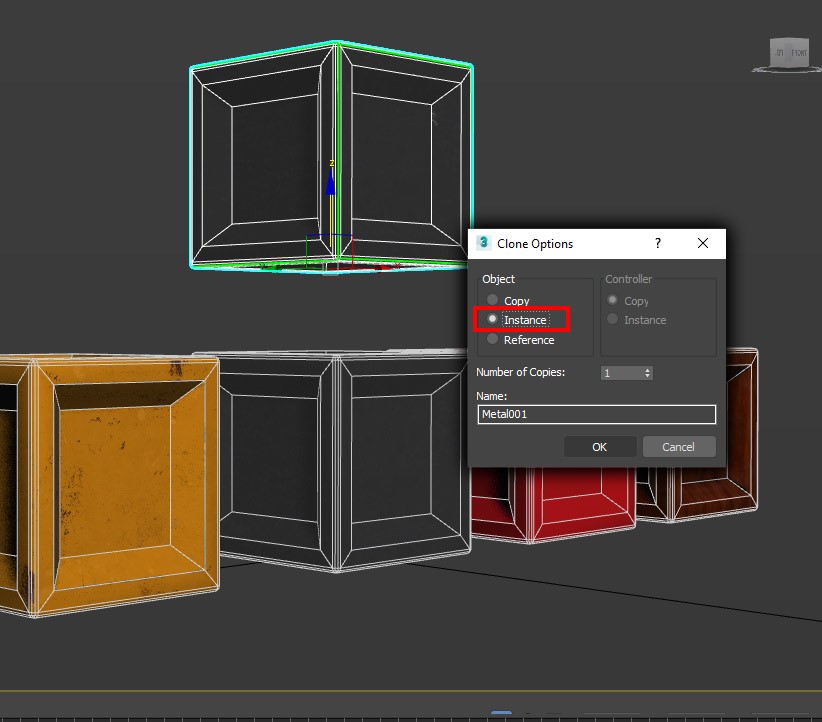This screenshot has height=722, width=822.
Task: Dismiss the dialog with the Cancel button
Action: click(x=679, y=446)
